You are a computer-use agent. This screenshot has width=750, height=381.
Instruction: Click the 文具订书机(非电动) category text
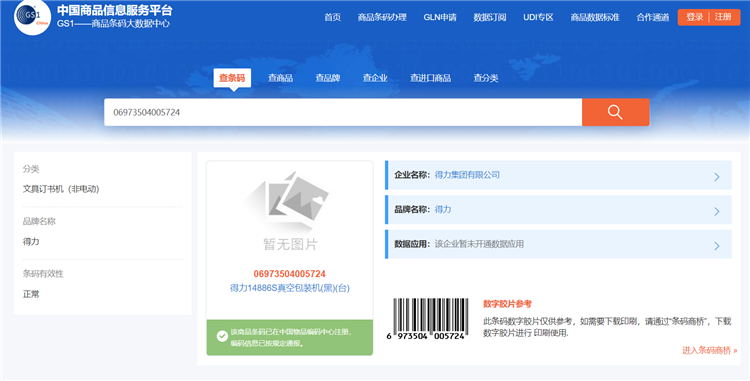(61, 189)
